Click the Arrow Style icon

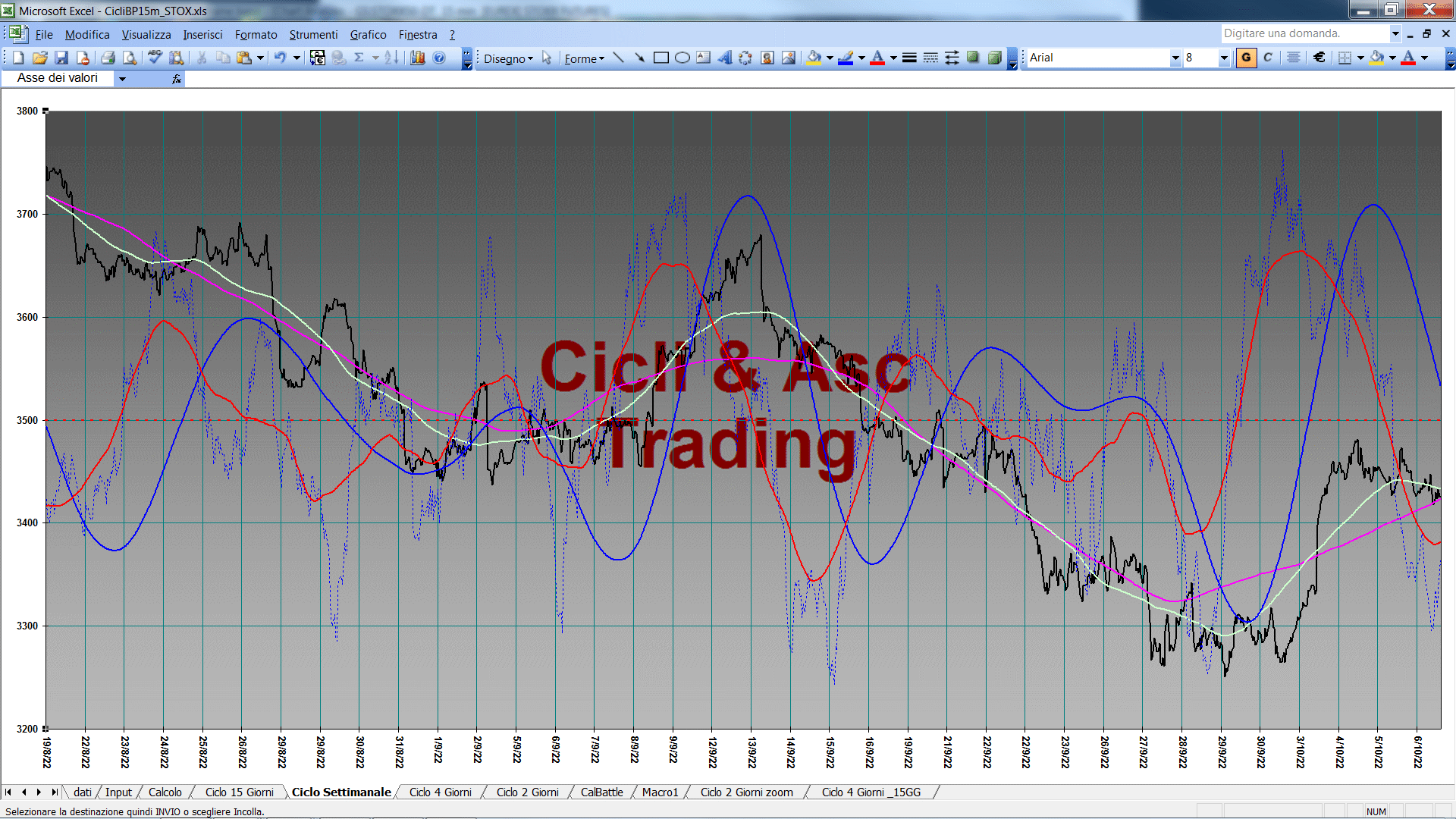point(952,58)
